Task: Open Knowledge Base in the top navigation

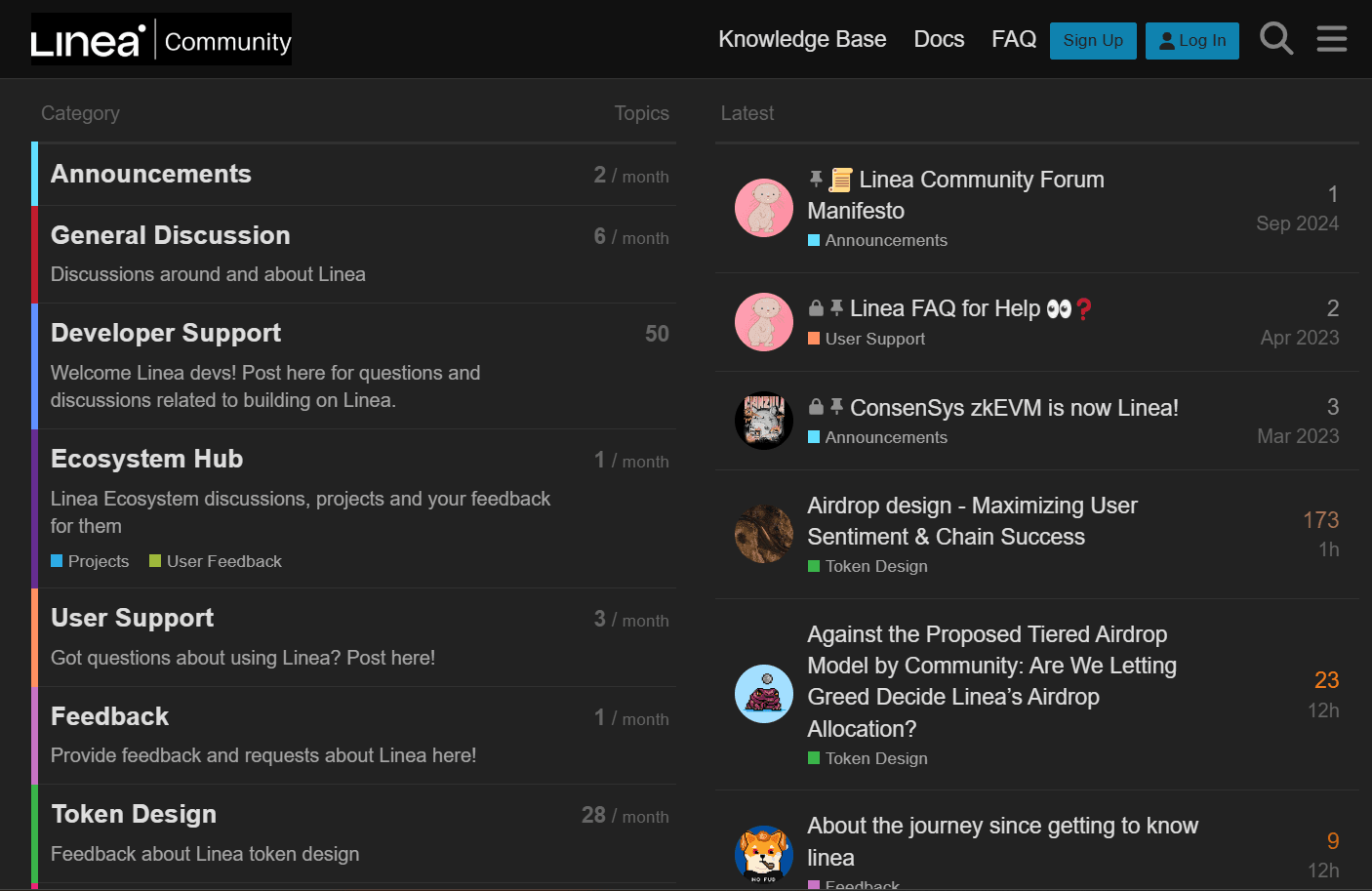Action: coord(802,39)
